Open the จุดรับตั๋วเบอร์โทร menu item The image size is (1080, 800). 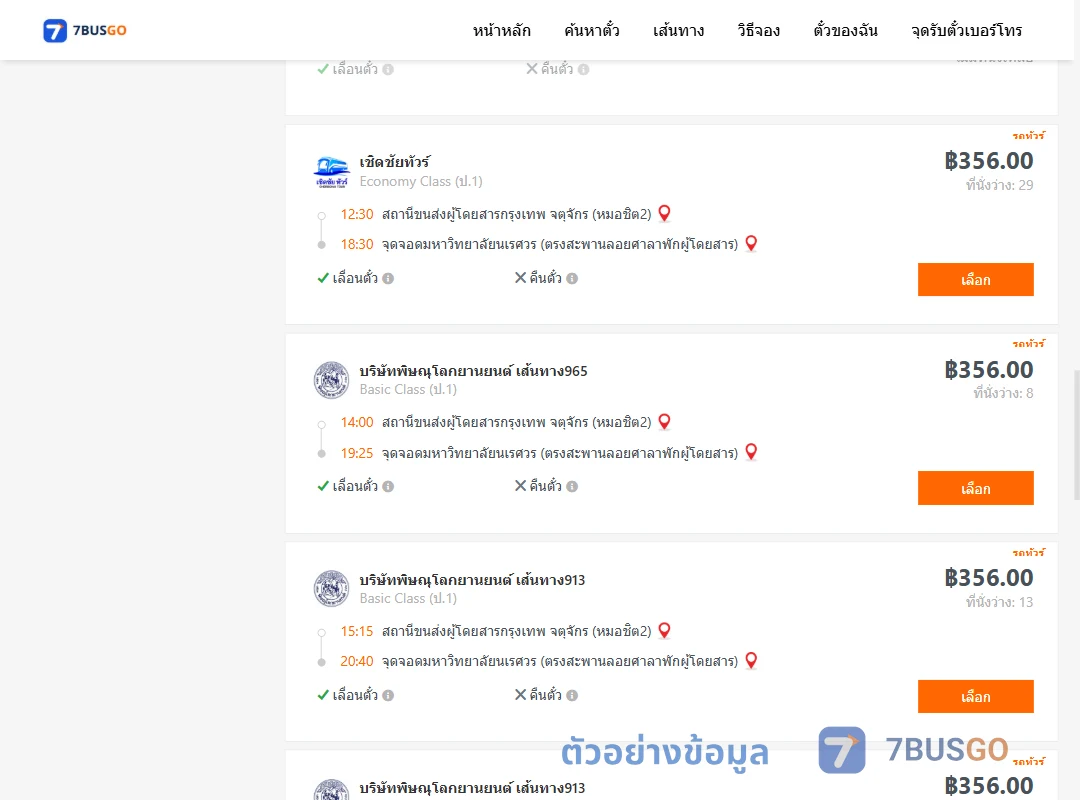(x=966, y=30)
